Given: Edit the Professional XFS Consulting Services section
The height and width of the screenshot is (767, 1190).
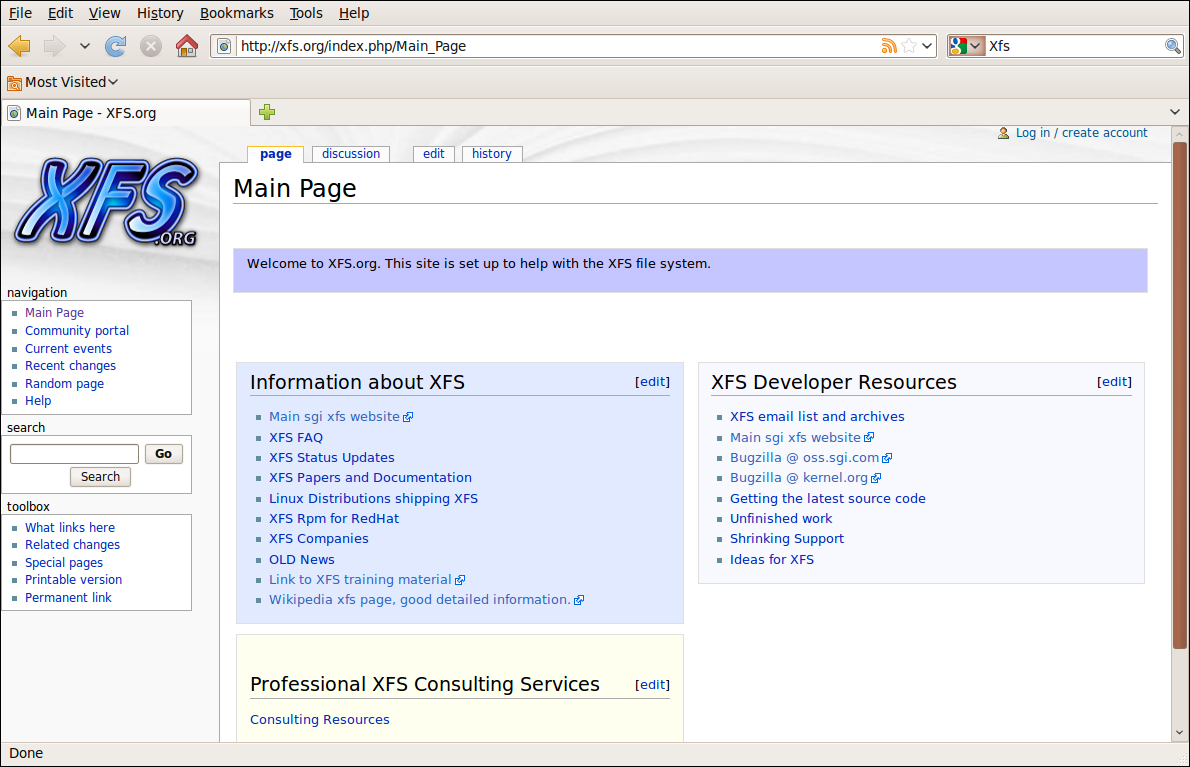Looking at the screenshot, I should pos(653,684).
